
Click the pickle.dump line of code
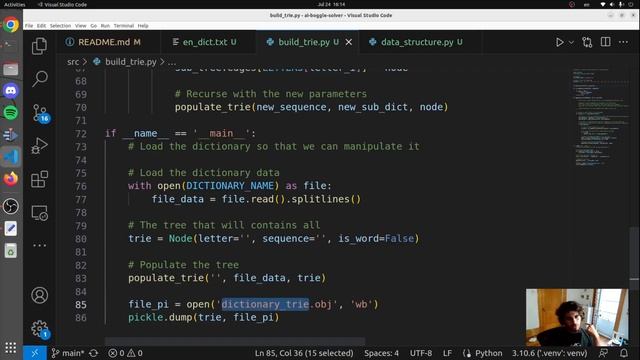[x=204, y=317]
